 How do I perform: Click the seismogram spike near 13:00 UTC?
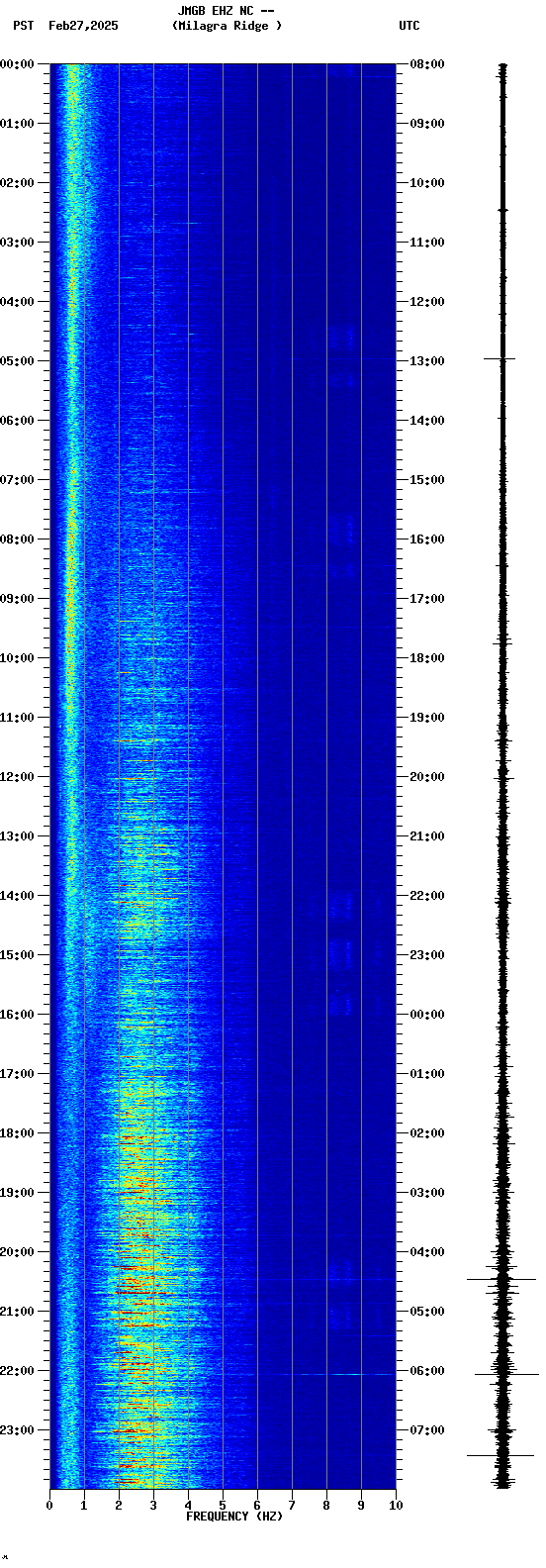500,358
